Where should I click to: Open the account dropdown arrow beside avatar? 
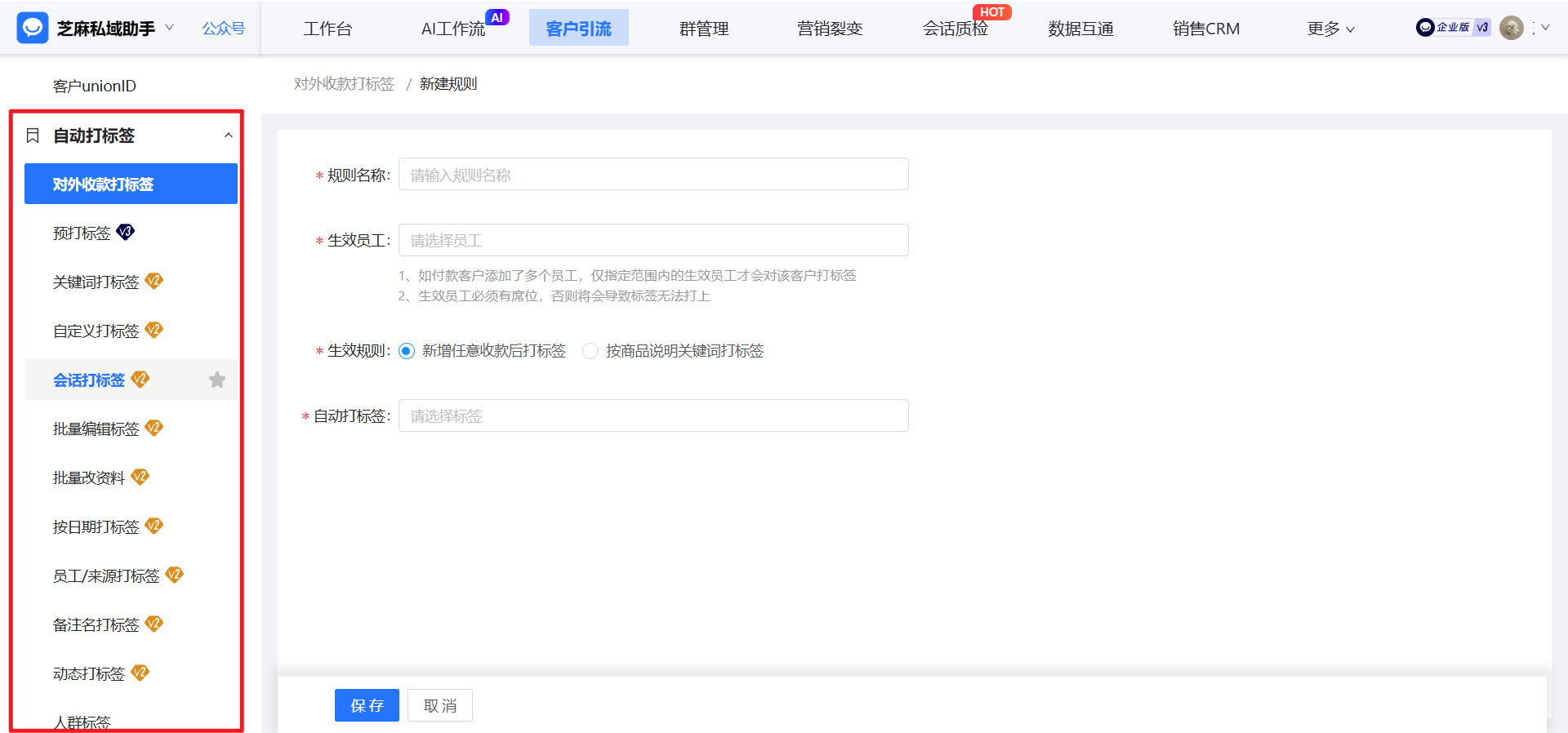[x=1545, y=28]
